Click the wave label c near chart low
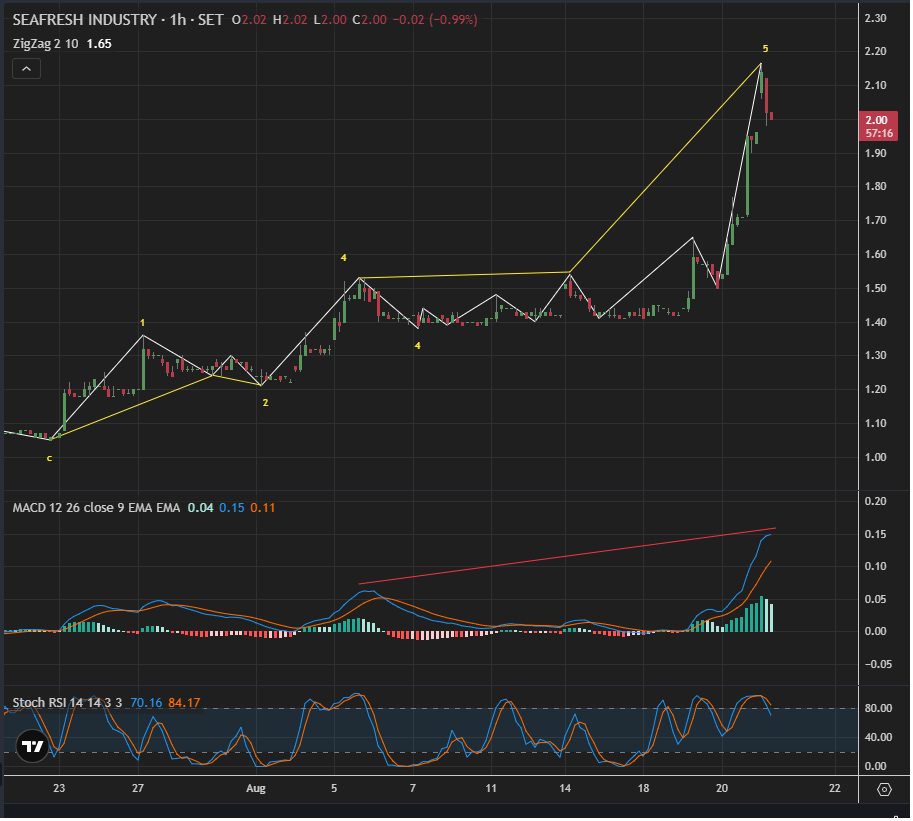913x821 pixels. click(x=49, y=459)
